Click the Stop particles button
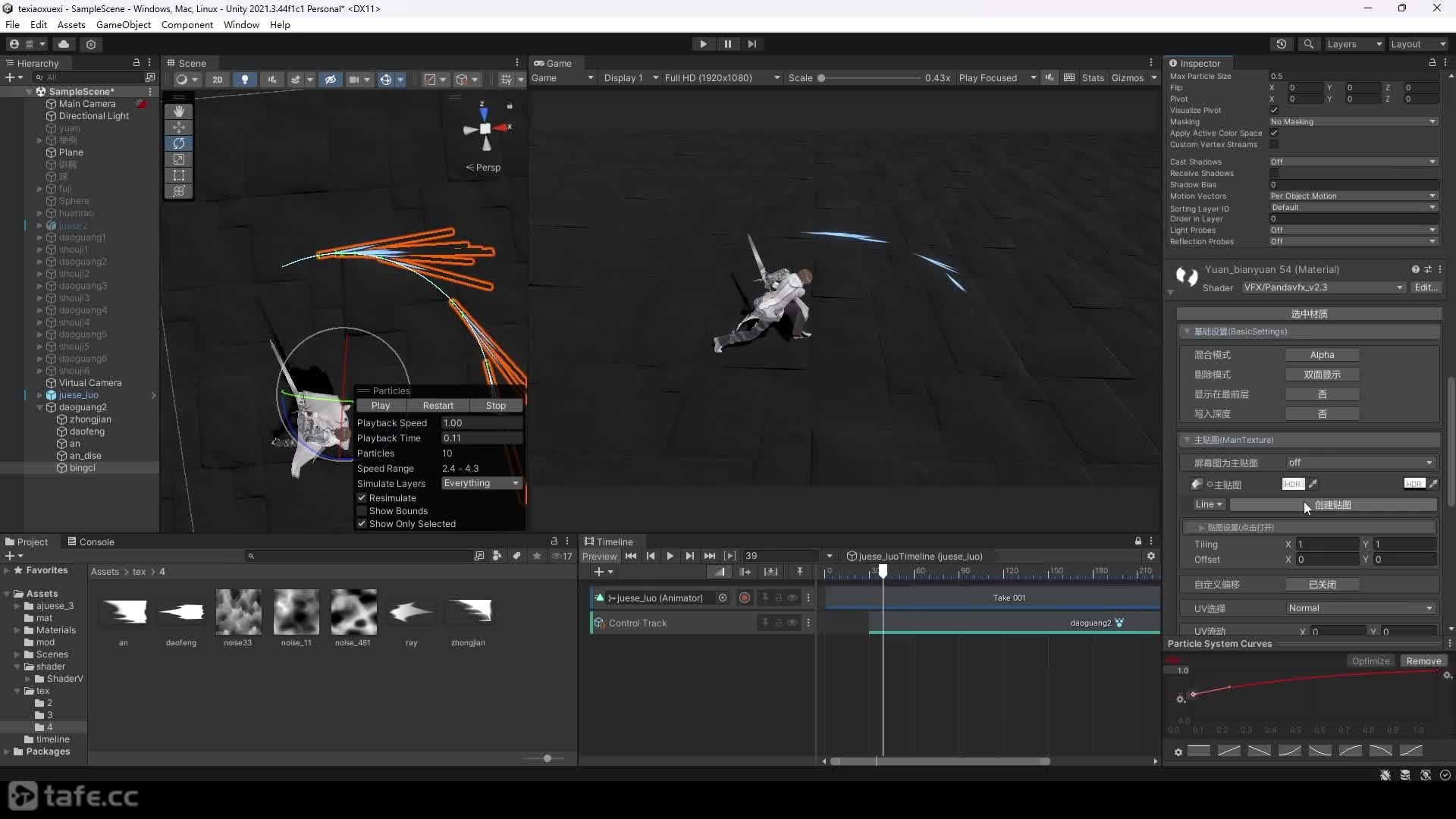The width and height of the screenshot is (1456, 819). [x=496, y=406]
